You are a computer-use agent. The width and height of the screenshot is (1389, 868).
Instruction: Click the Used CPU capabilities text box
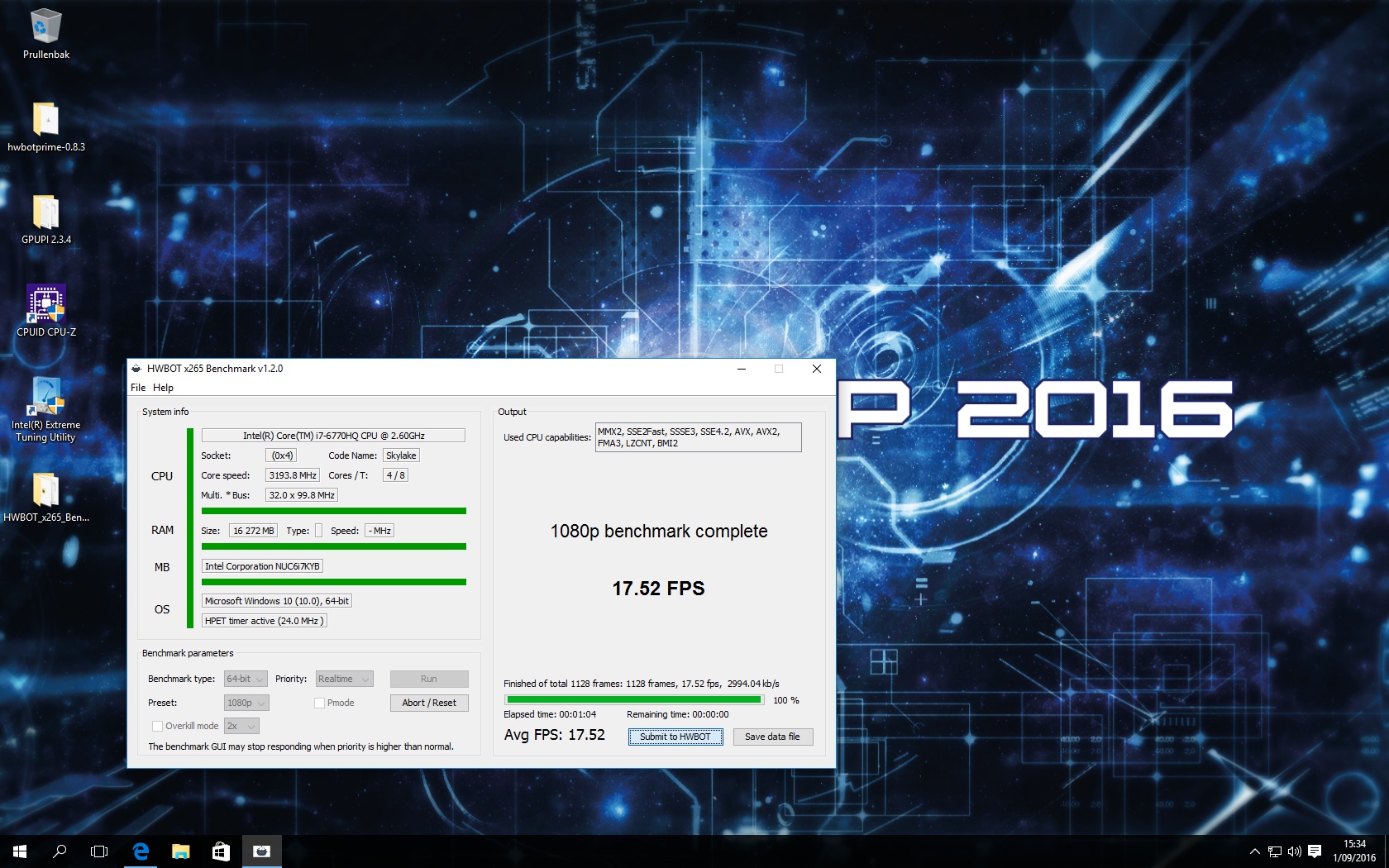pos(698,437)
